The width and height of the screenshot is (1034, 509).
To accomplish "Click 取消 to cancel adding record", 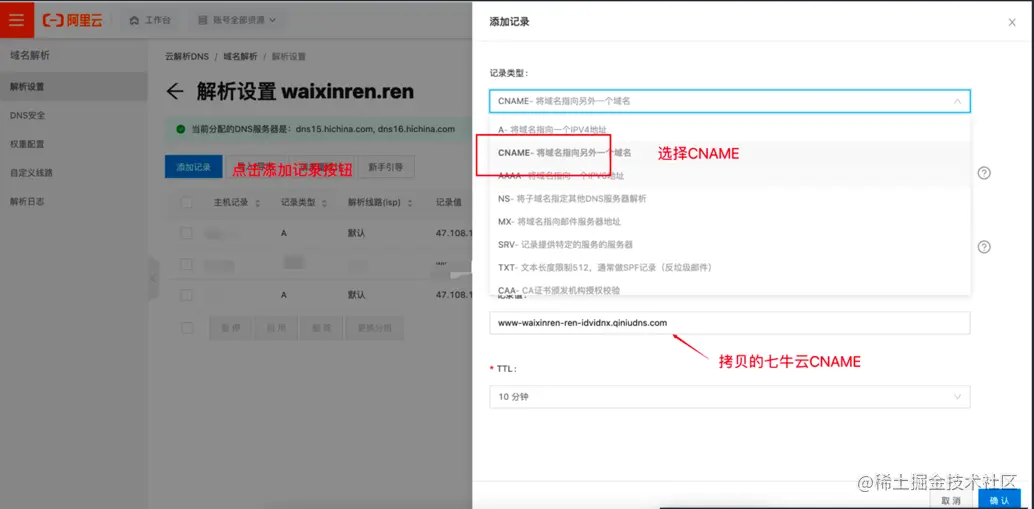I will point(951,501).
